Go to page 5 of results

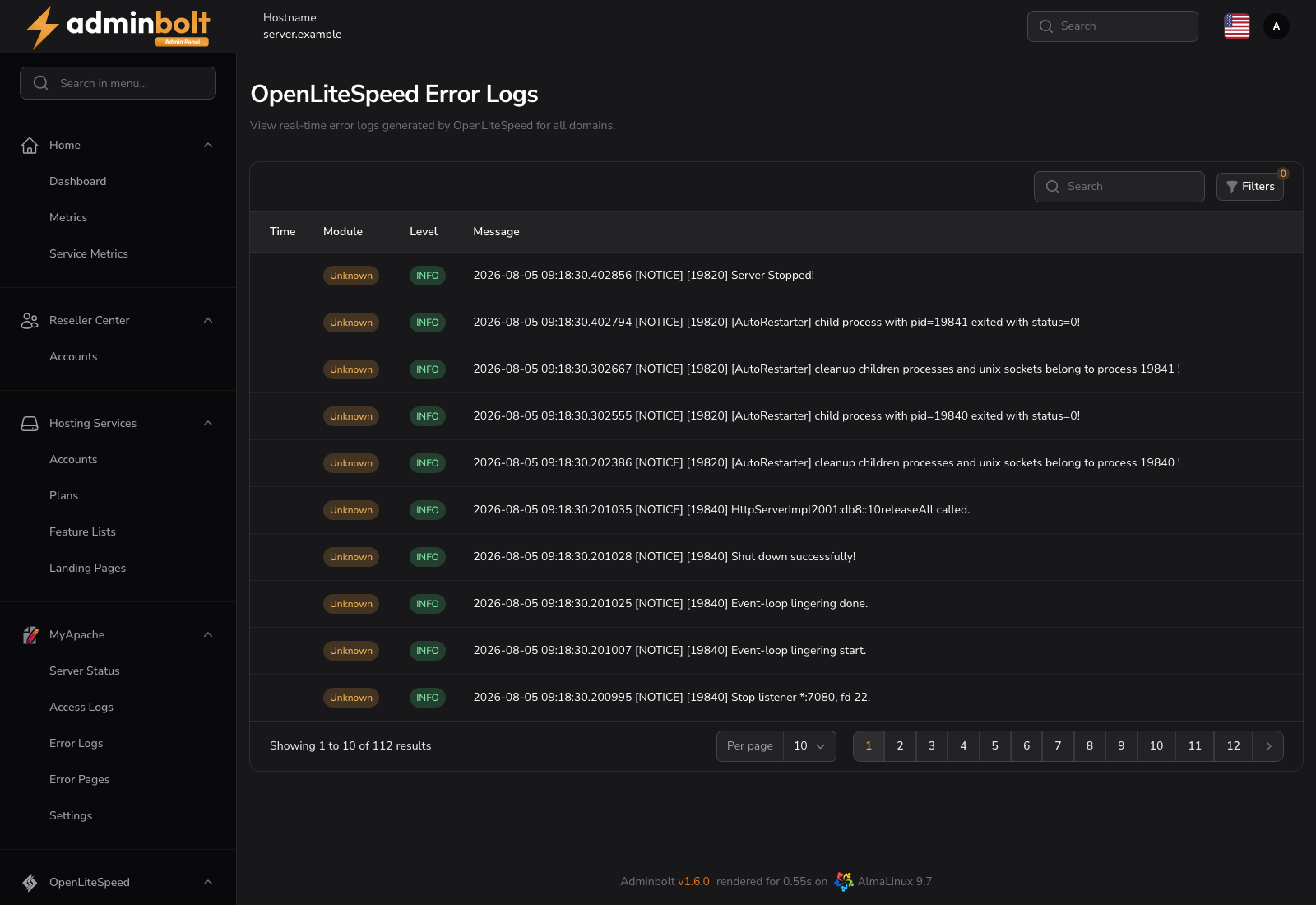pos(995,746)
